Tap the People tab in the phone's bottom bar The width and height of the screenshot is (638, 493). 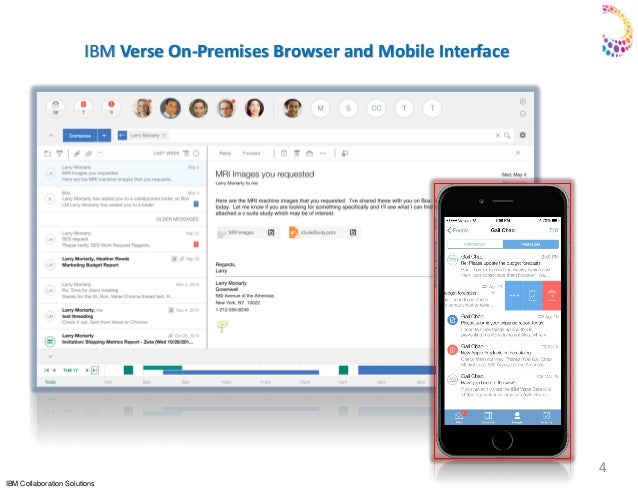click(x=517, y=417)
